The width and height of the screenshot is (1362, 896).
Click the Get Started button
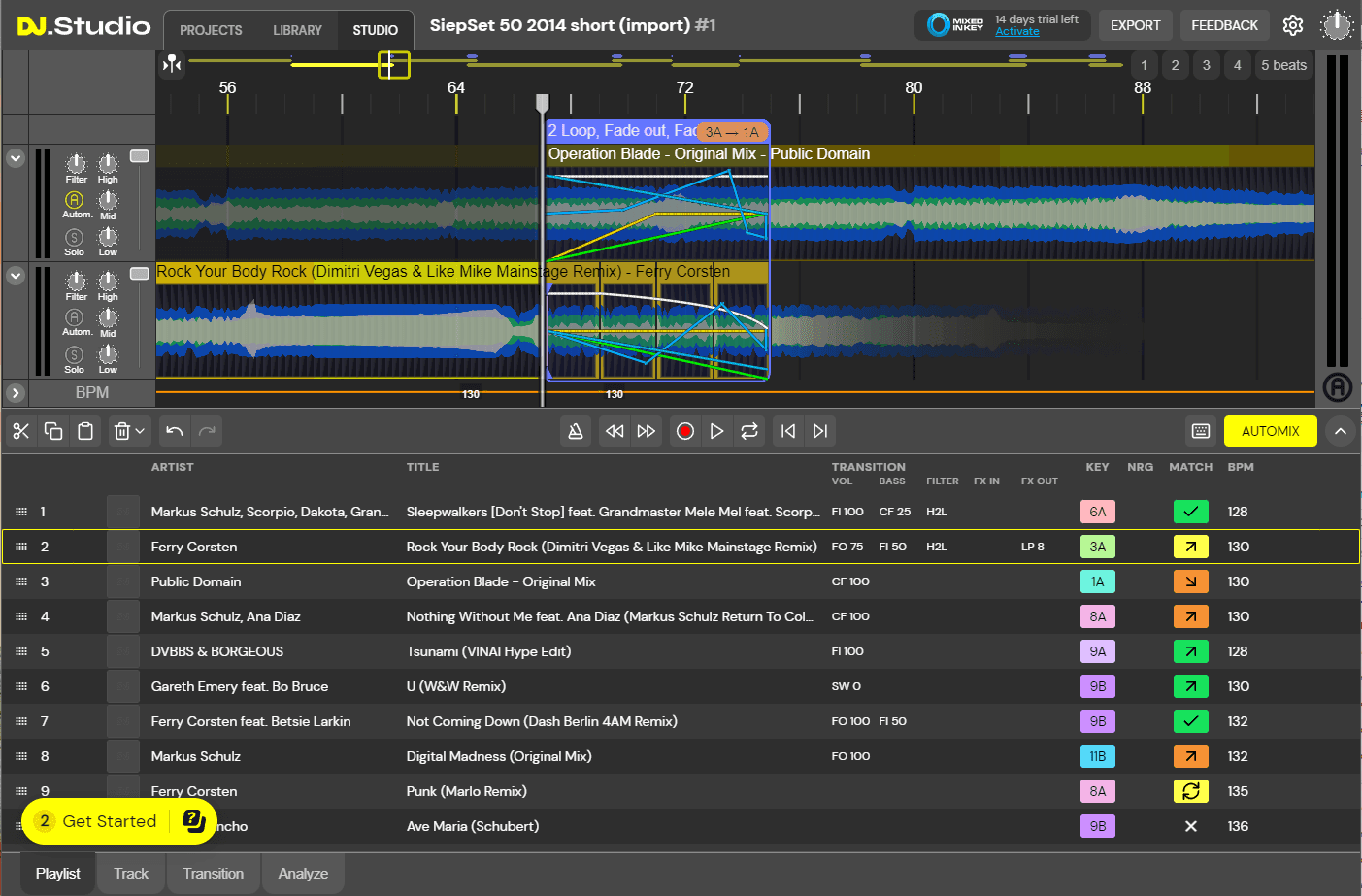click(118, 821)
